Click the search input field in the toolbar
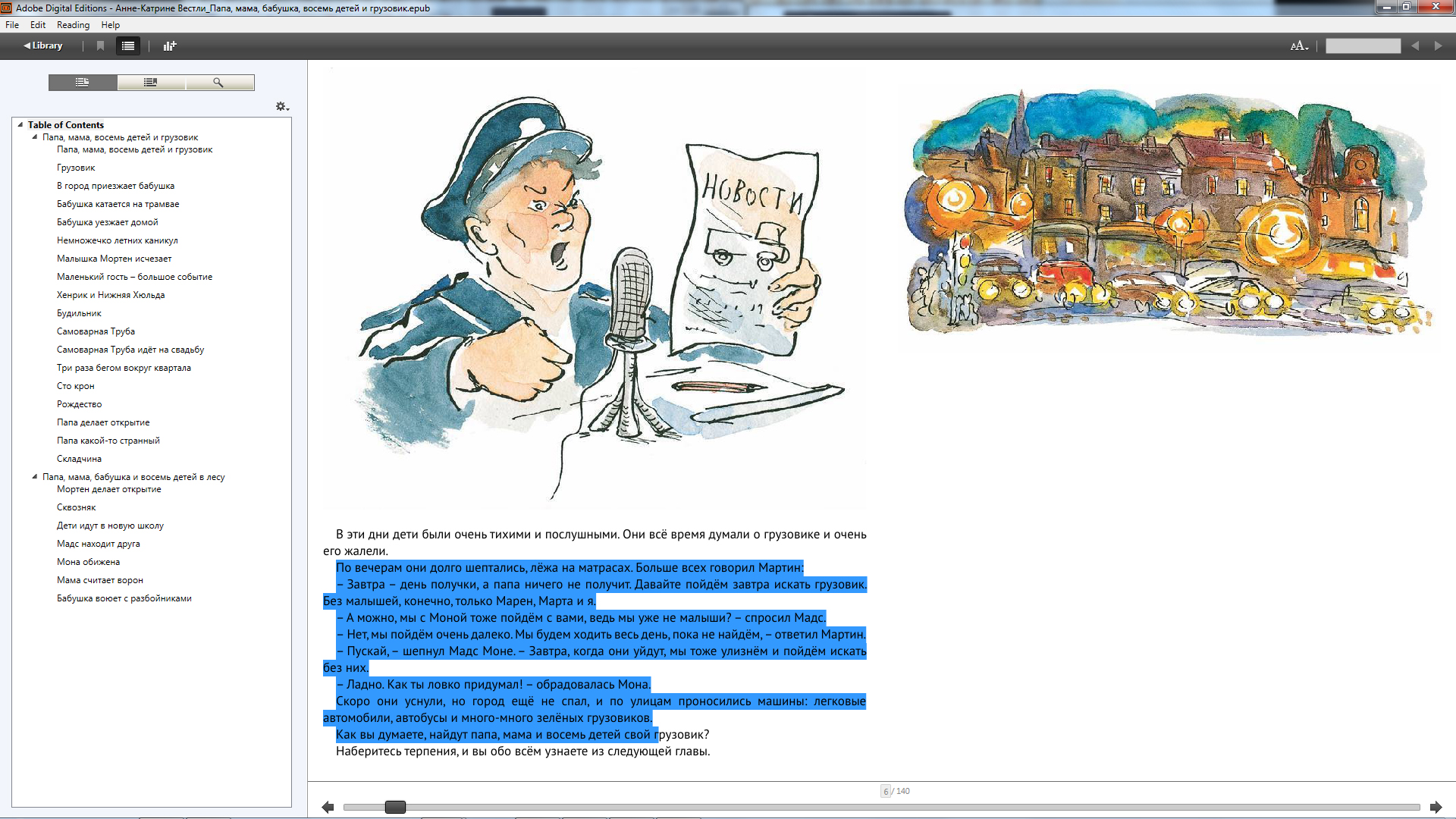 coord(1362,46)
